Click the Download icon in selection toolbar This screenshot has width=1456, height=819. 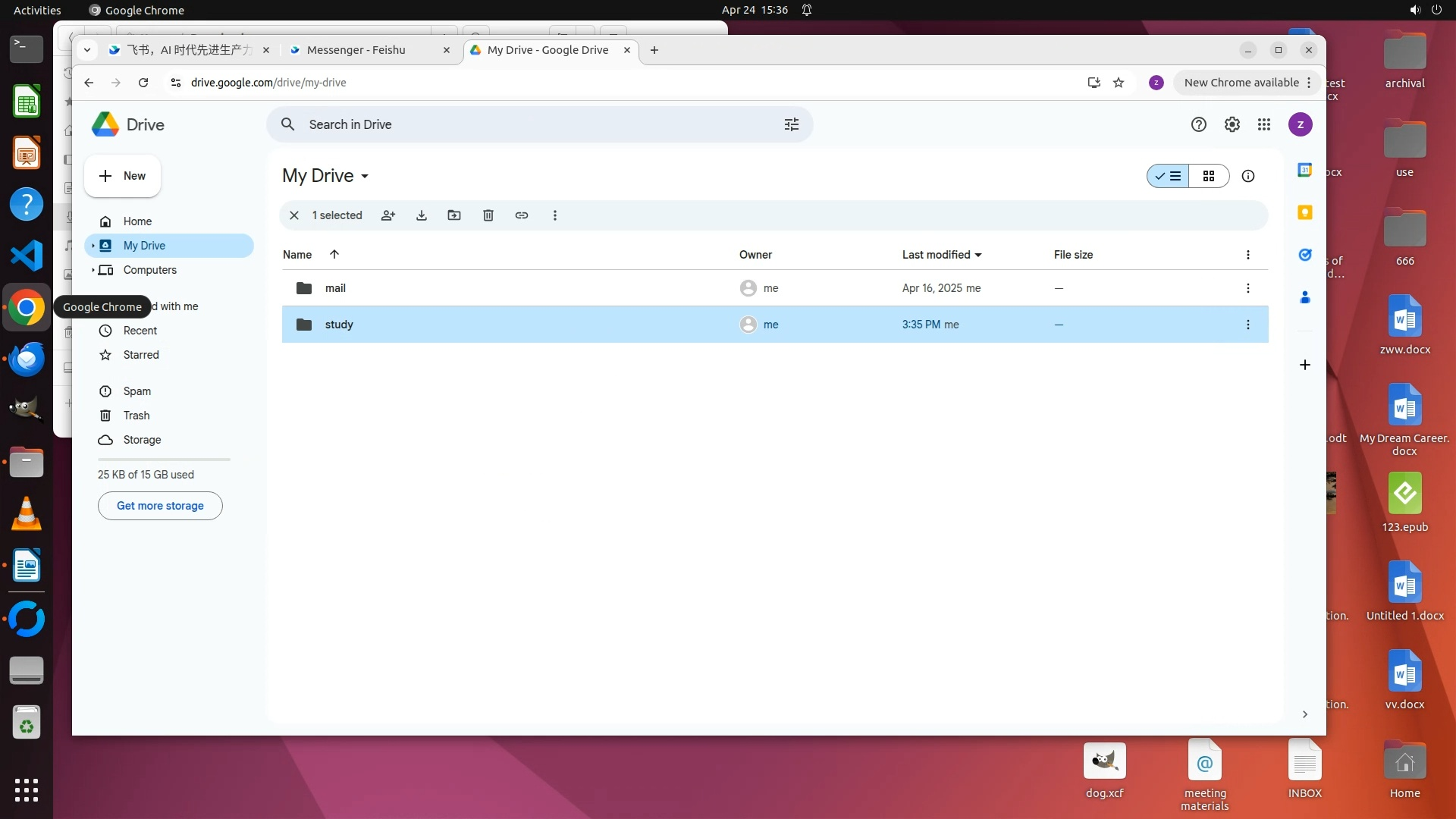tap(422, 215)
